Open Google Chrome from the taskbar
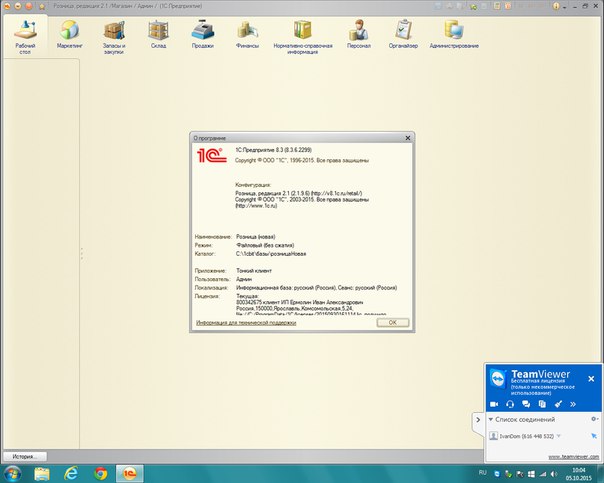Screen dimensions: 604x483 [x=100, y=472]
